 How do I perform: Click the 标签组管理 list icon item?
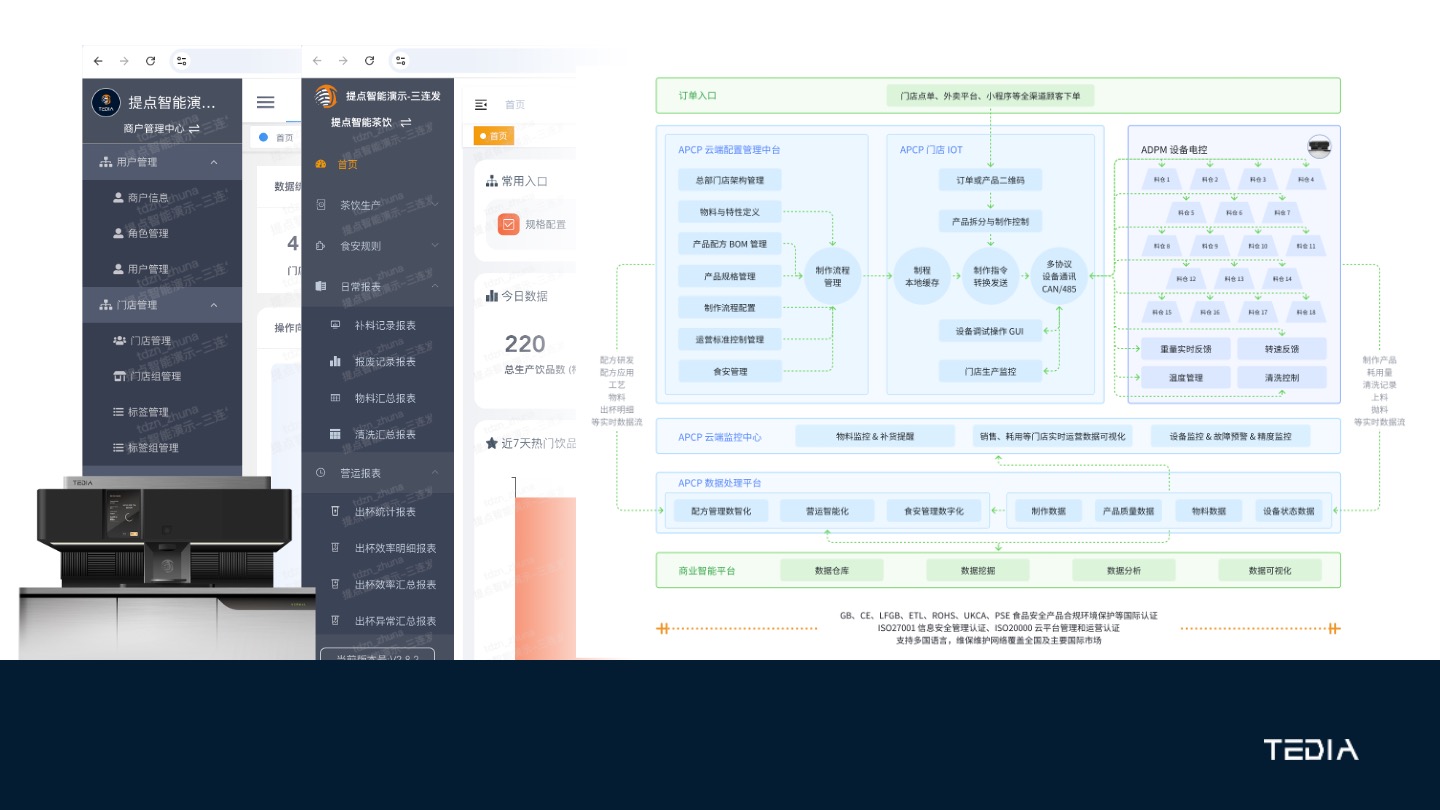[152, 448]
